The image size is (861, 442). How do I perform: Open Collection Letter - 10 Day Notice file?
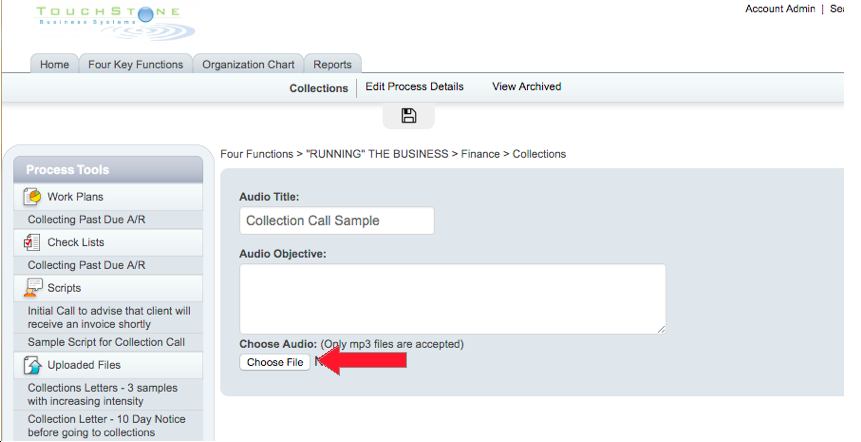coord(108,426)
